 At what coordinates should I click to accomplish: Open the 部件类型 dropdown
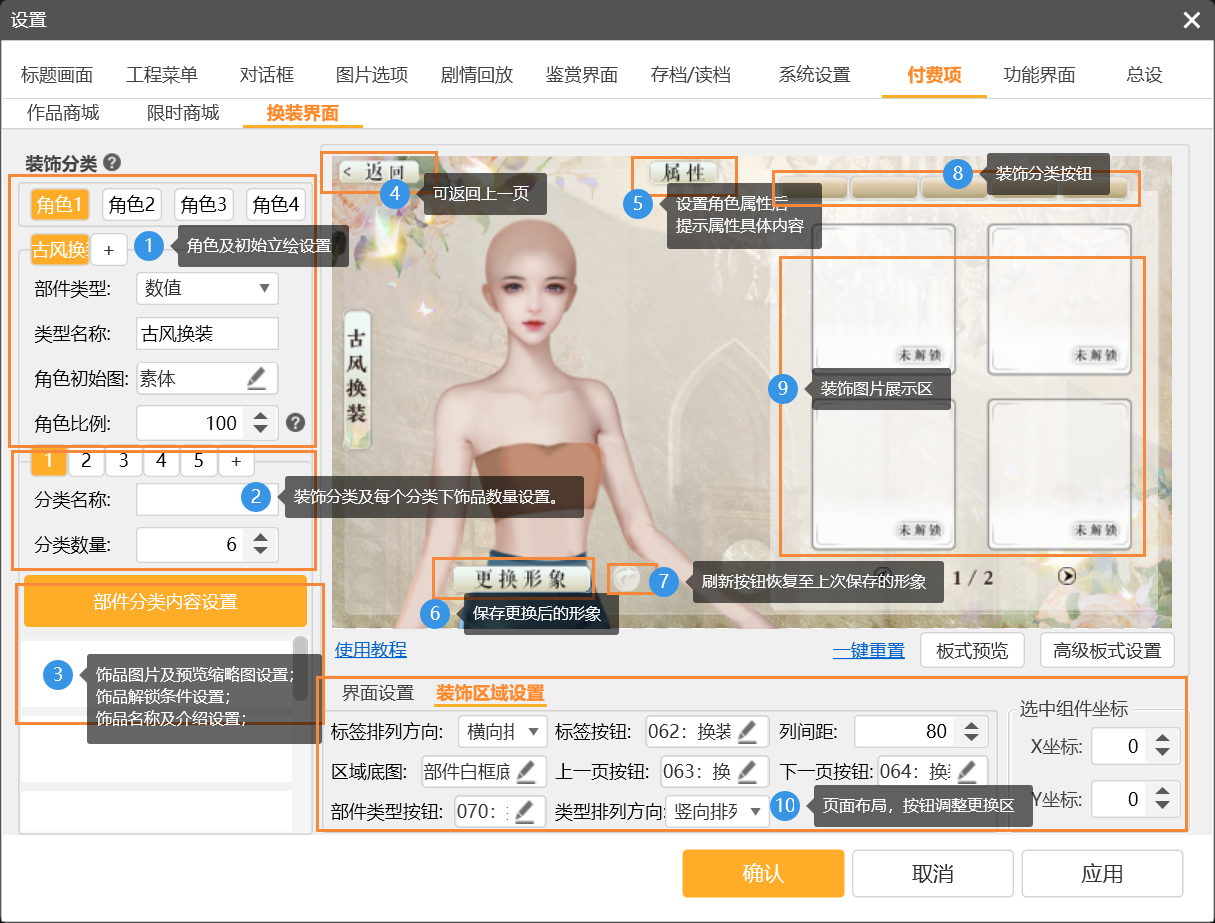coord(207,288)
